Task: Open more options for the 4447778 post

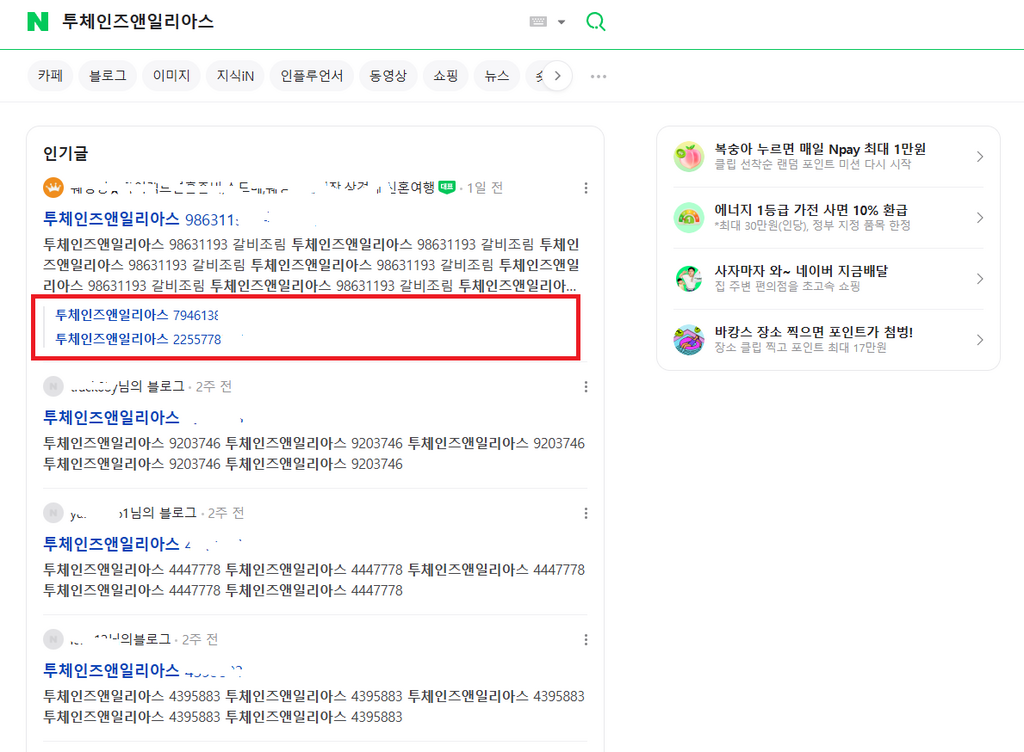Action: 586,513
